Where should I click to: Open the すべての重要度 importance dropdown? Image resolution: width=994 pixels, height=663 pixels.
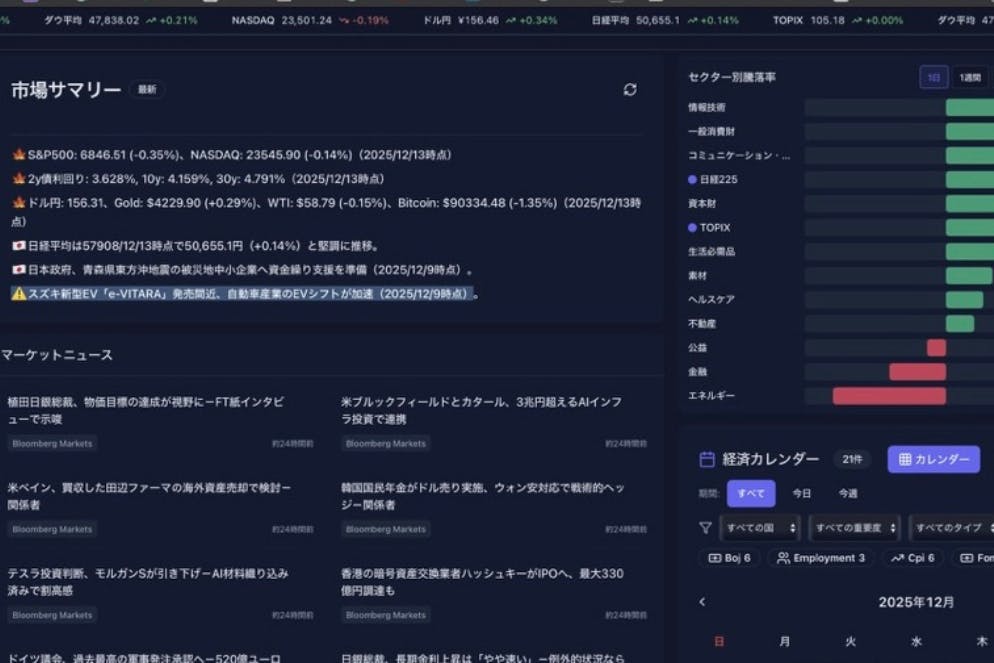point(853,527)
